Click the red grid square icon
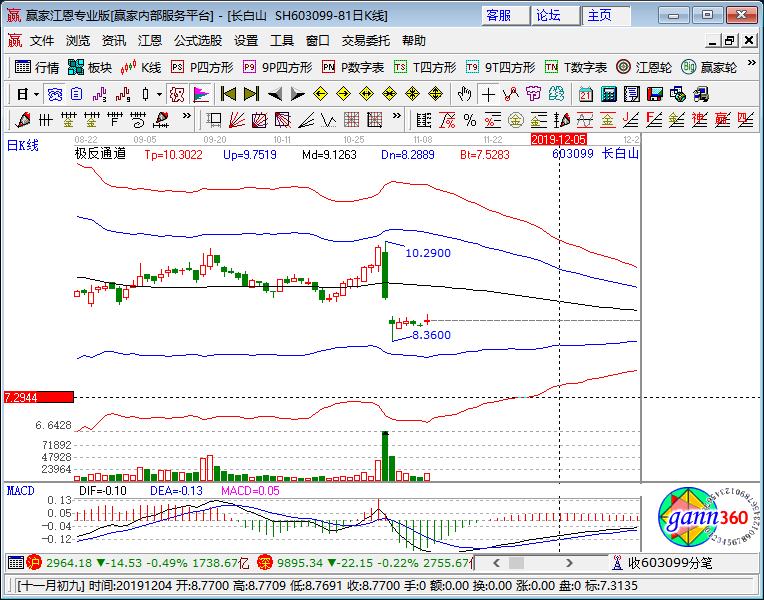The height and width of the screenshot is (600, 764). pos(351,120)
